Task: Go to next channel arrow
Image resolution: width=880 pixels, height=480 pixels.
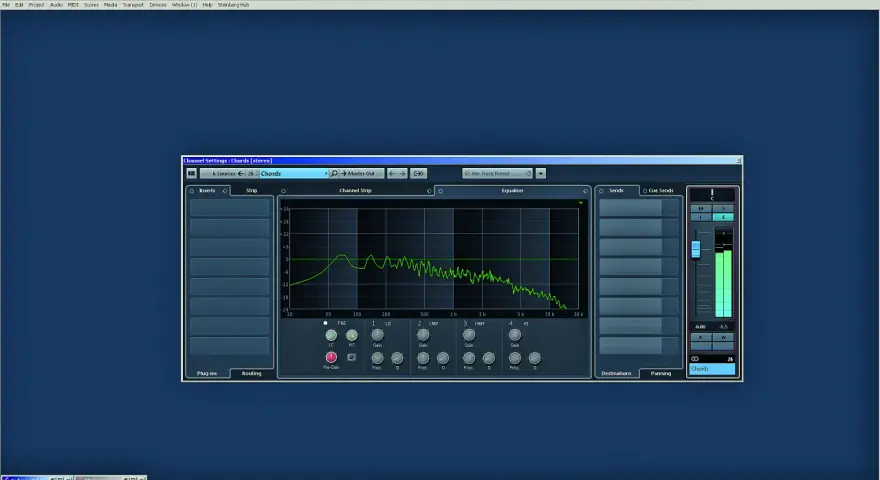Action: (402, 173)
